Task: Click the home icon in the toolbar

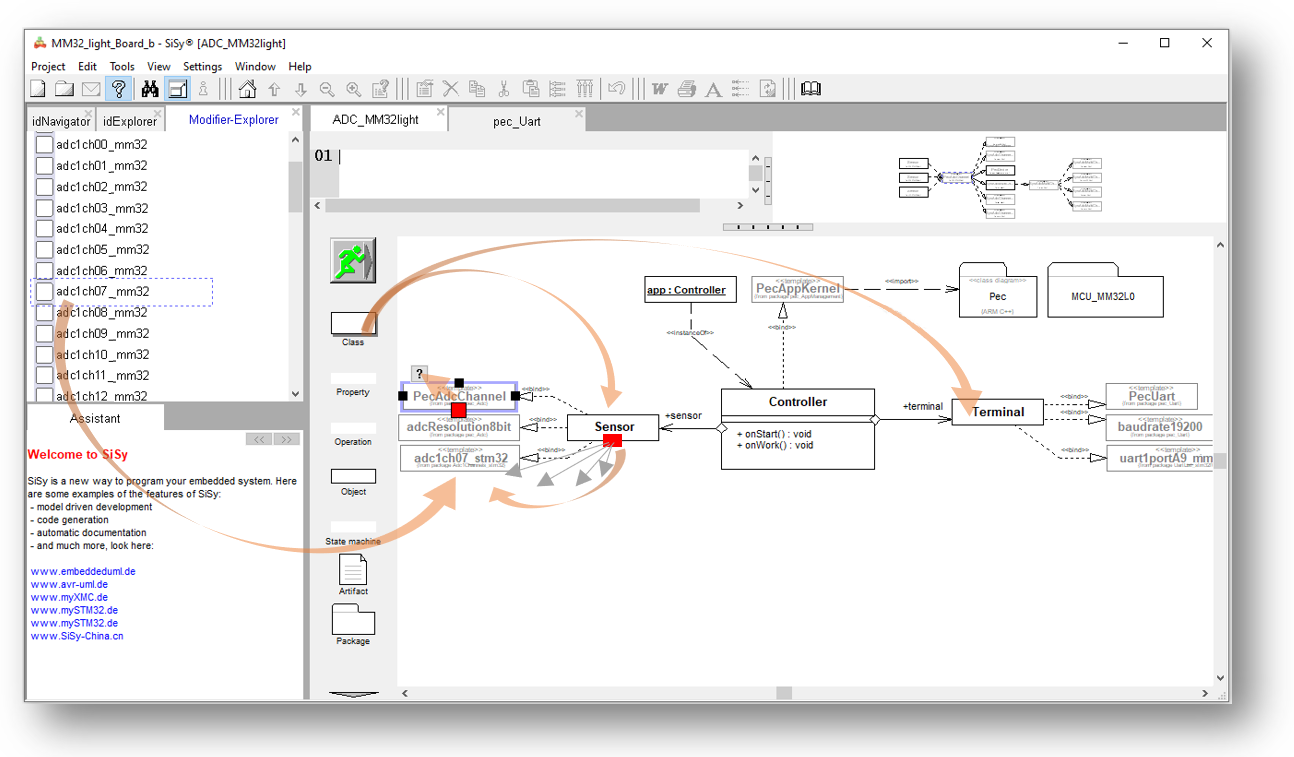Action: pos(247,89)
